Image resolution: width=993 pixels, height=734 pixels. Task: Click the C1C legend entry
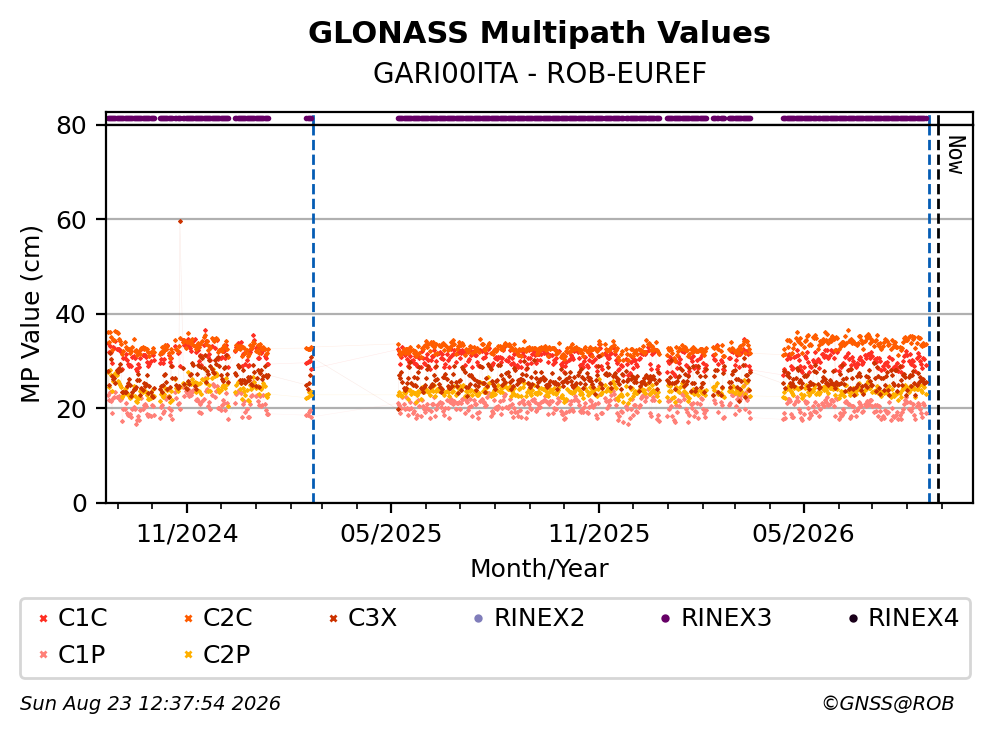tap(73, 617)
